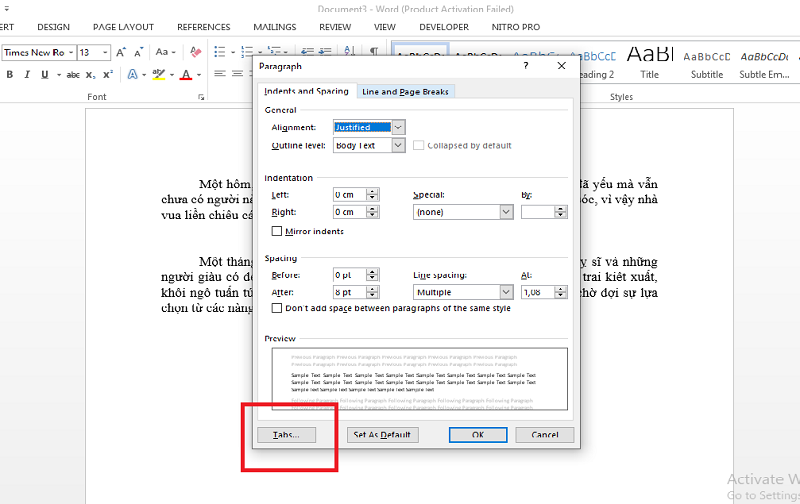The image size is (800, 504).
Task: Click At spacing value field 1,08
Action: coord(538,292)
